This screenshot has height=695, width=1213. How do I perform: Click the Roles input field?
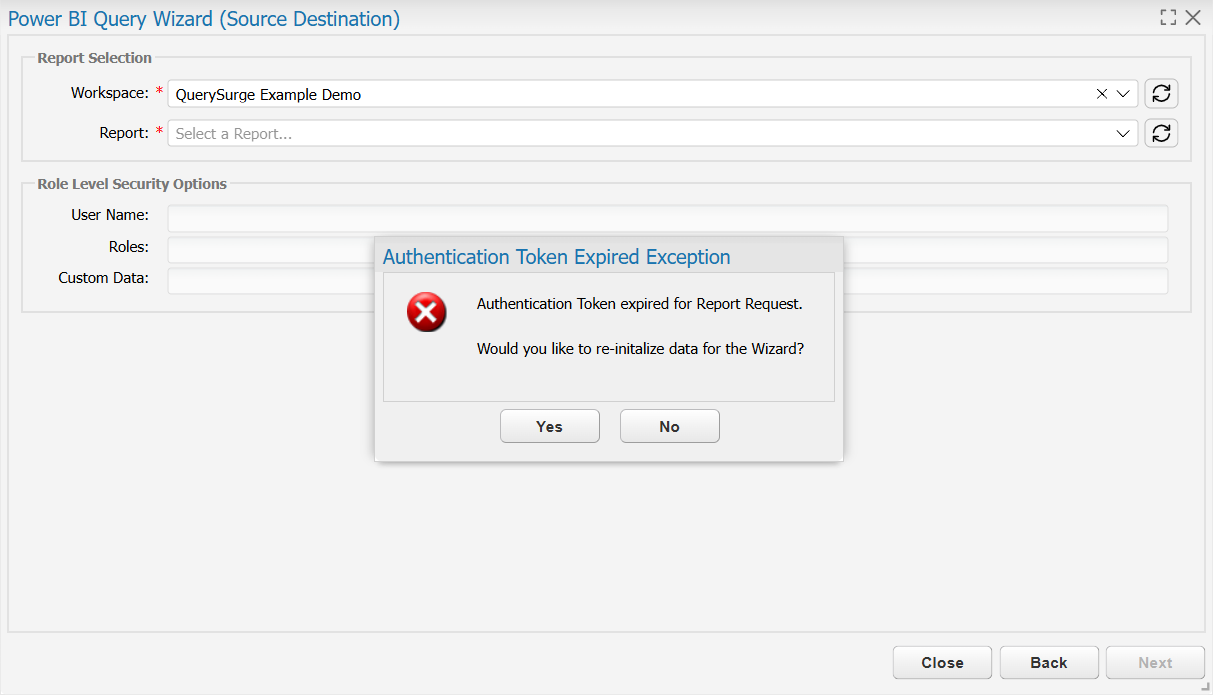coord(668,250)
